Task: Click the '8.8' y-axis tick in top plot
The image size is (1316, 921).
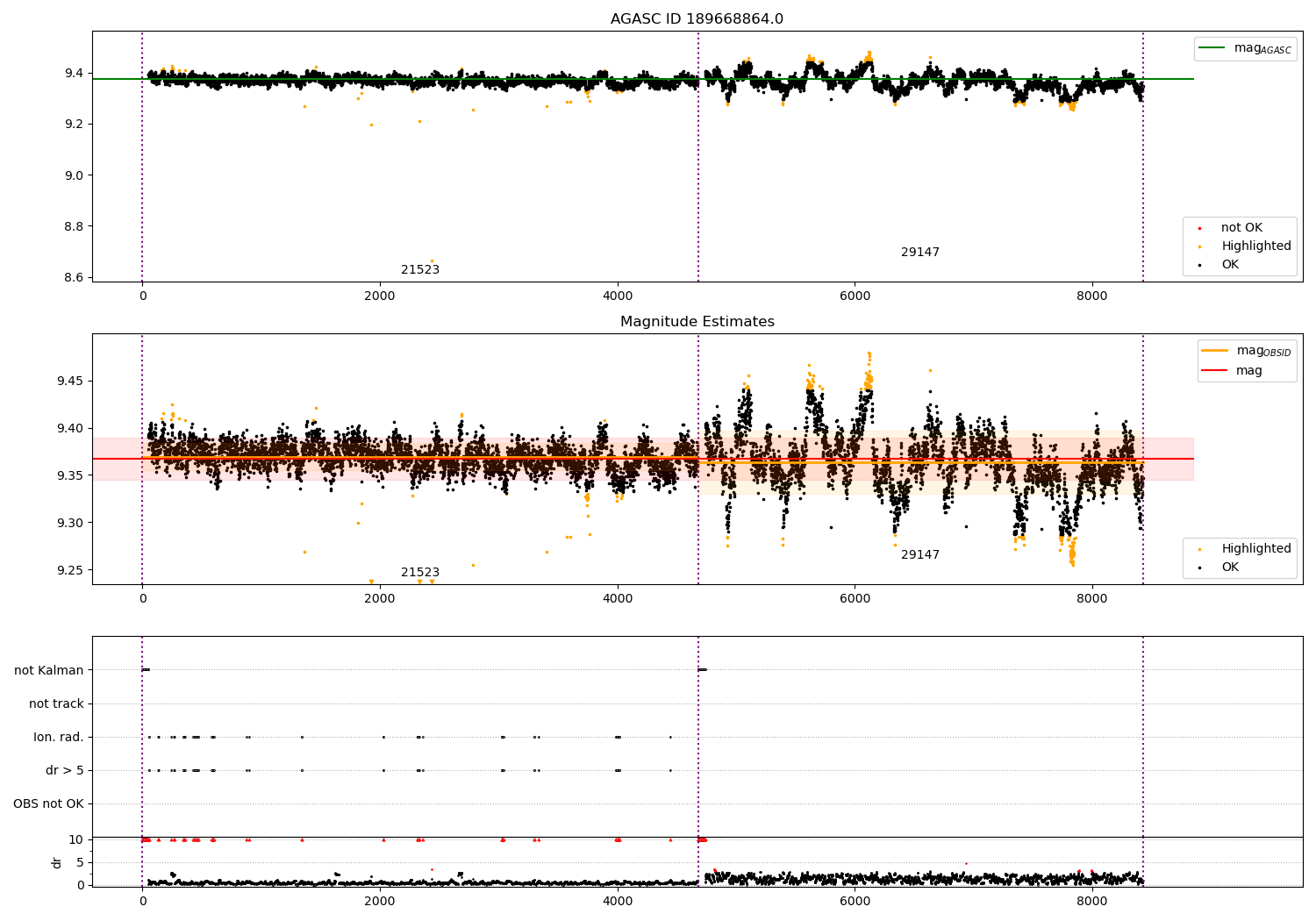Action: (x=74, y=226)
